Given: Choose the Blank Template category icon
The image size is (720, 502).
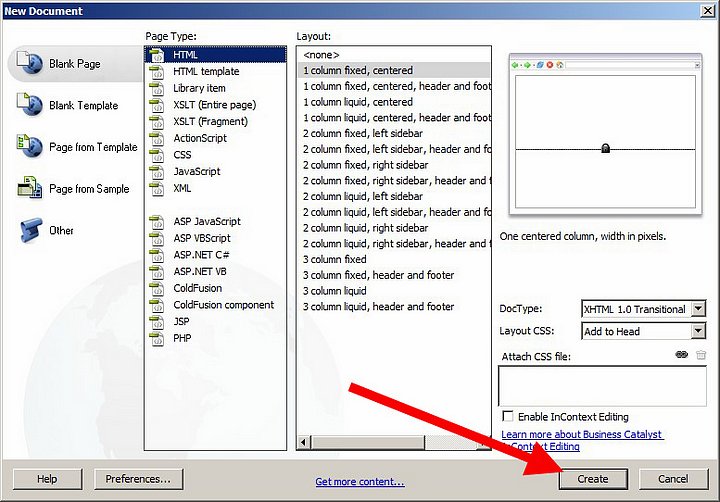Looking at the screenshot, I should click(x=29, y=104).
